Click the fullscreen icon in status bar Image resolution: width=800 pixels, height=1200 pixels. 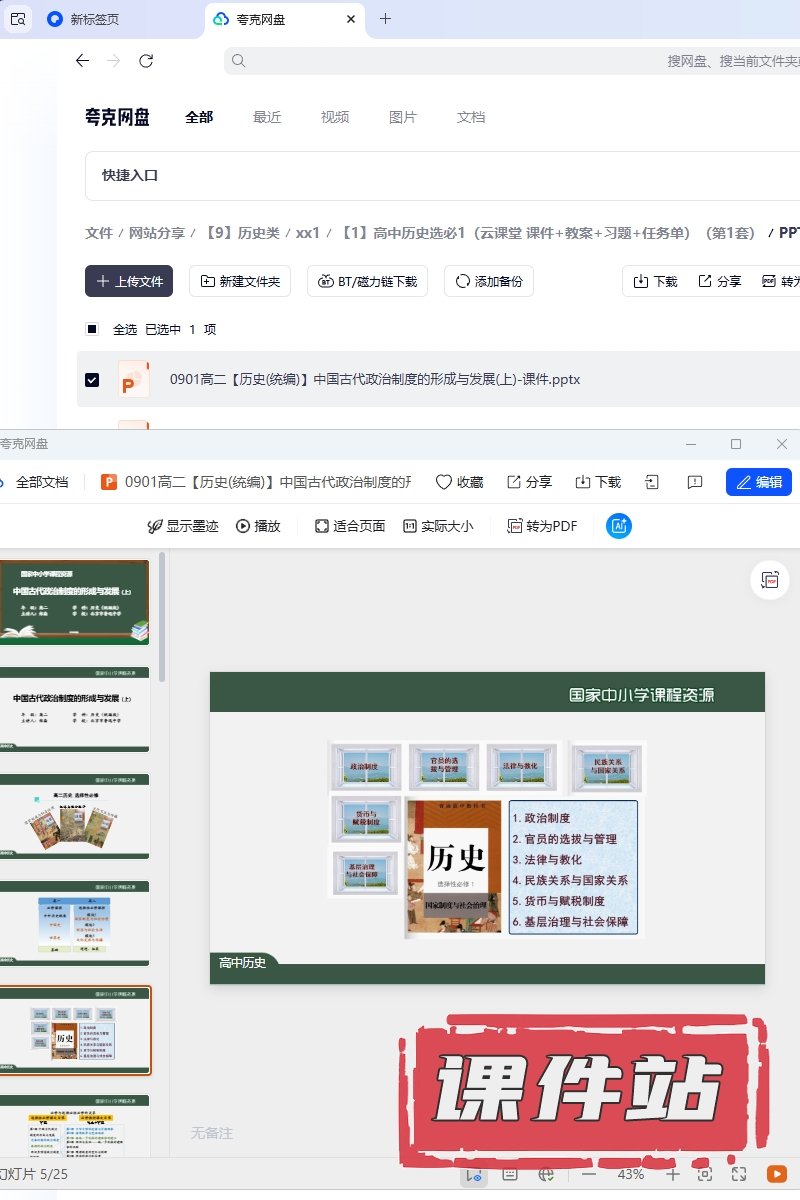tap(739, 1174)
